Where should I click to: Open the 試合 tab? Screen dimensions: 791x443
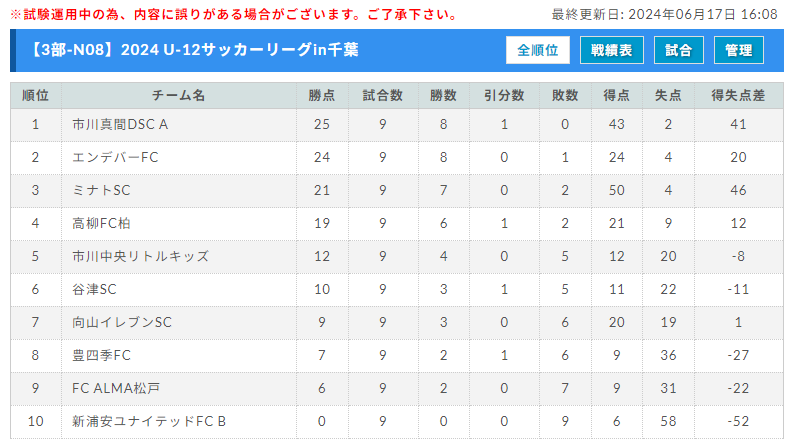point(679,50)
